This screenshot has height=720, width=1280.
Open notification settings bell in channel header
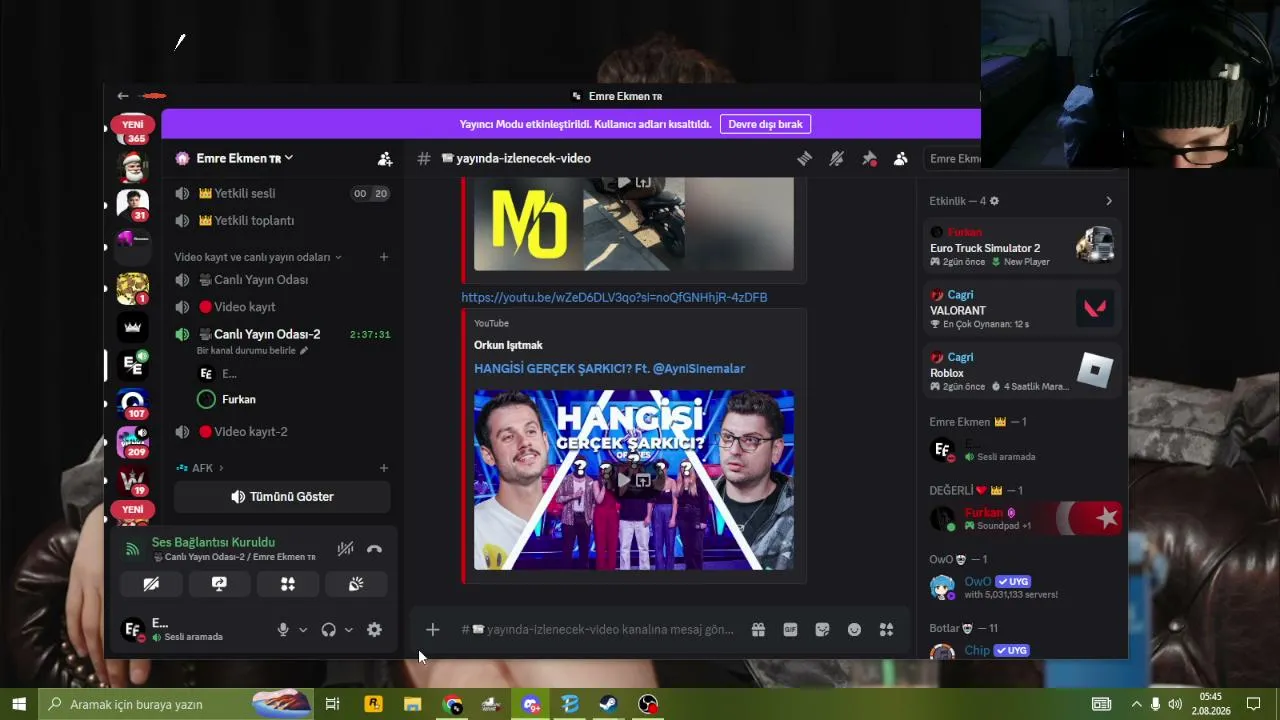pyautogui.click(x=837, y=158)
